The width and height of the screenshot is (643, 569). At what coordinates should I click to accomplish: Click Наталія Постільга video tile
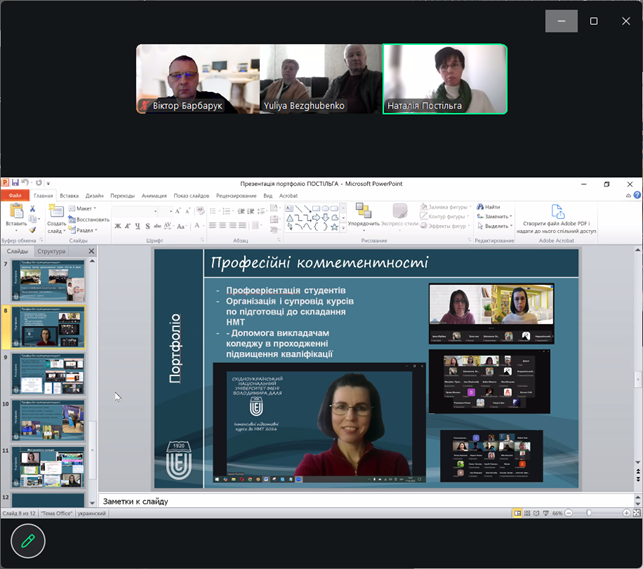pyautogui.click(x=445, y=79)
